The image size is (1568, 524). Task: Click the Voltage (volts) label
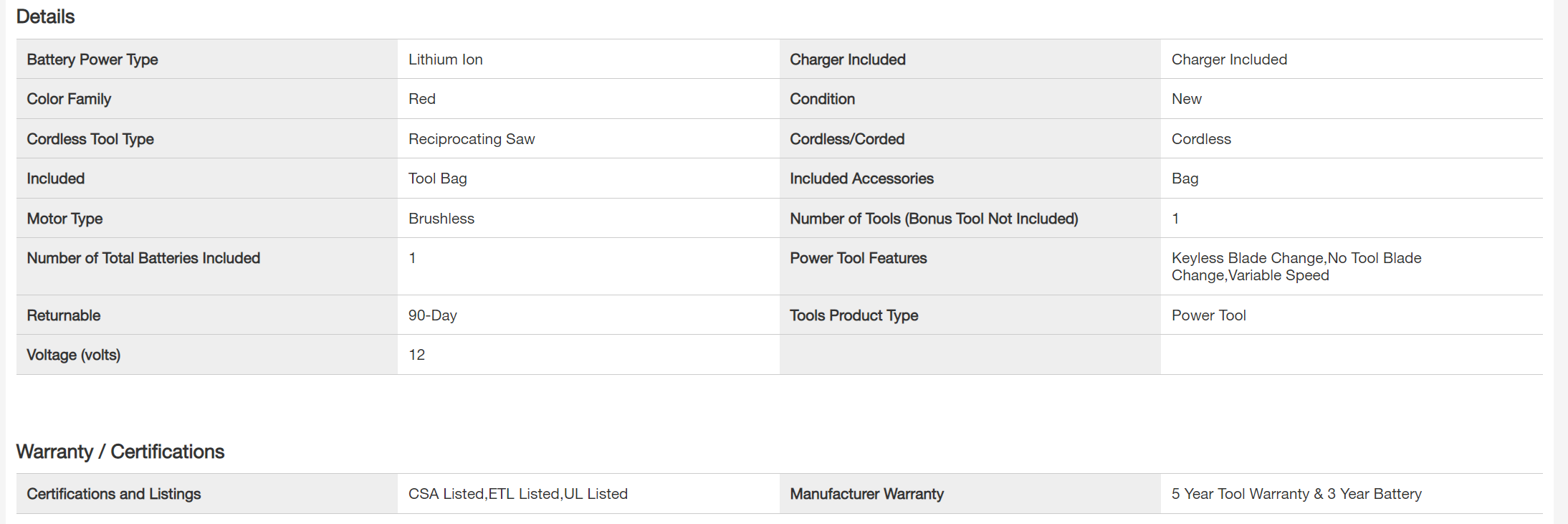[73, 355]
